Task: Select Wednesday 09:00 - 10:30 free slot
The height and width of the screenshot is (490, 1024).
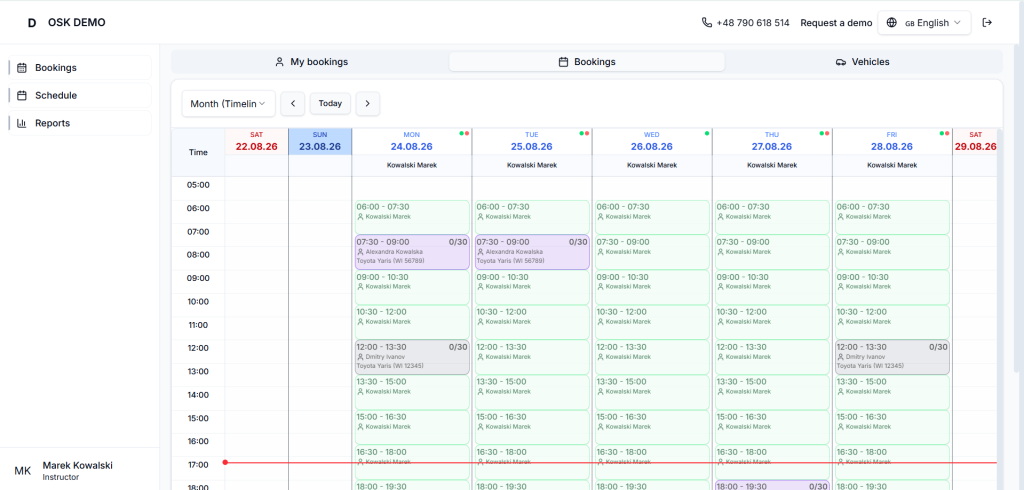Action: pyautogui.click(x=652, y=287)
